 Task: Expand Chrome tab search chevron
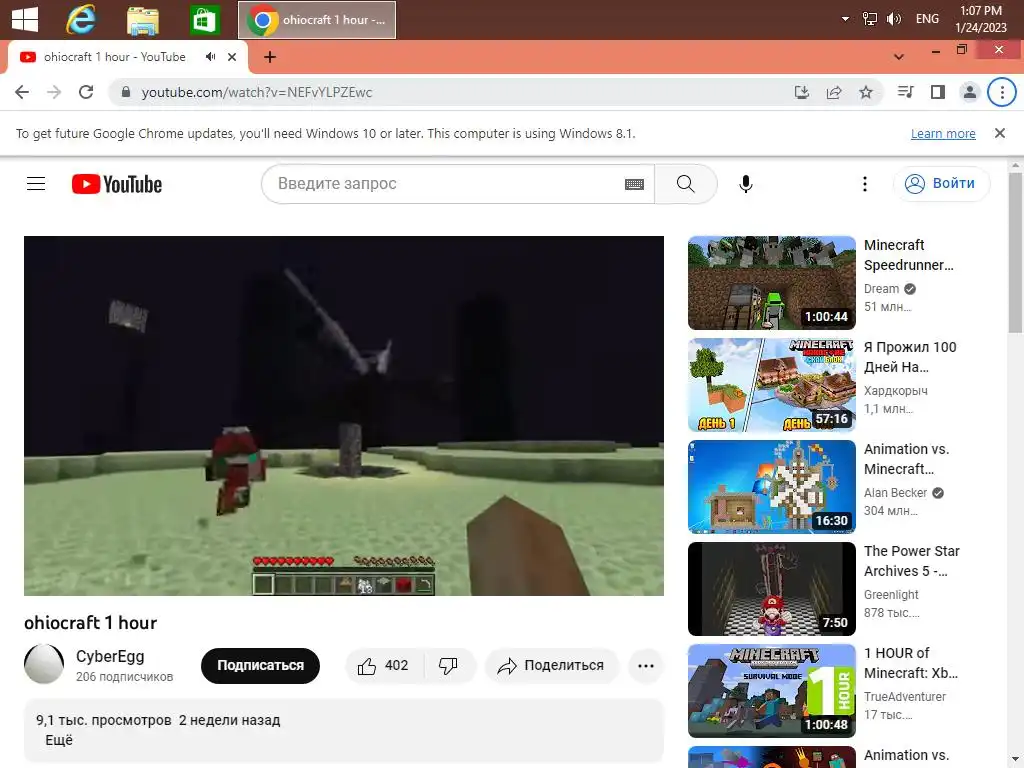pyautogui.click(x=899, y=57)
